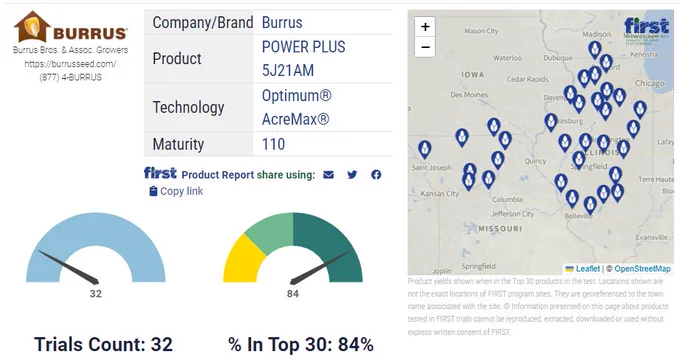
Task: Share the product report by email icon
Action: 328,175
